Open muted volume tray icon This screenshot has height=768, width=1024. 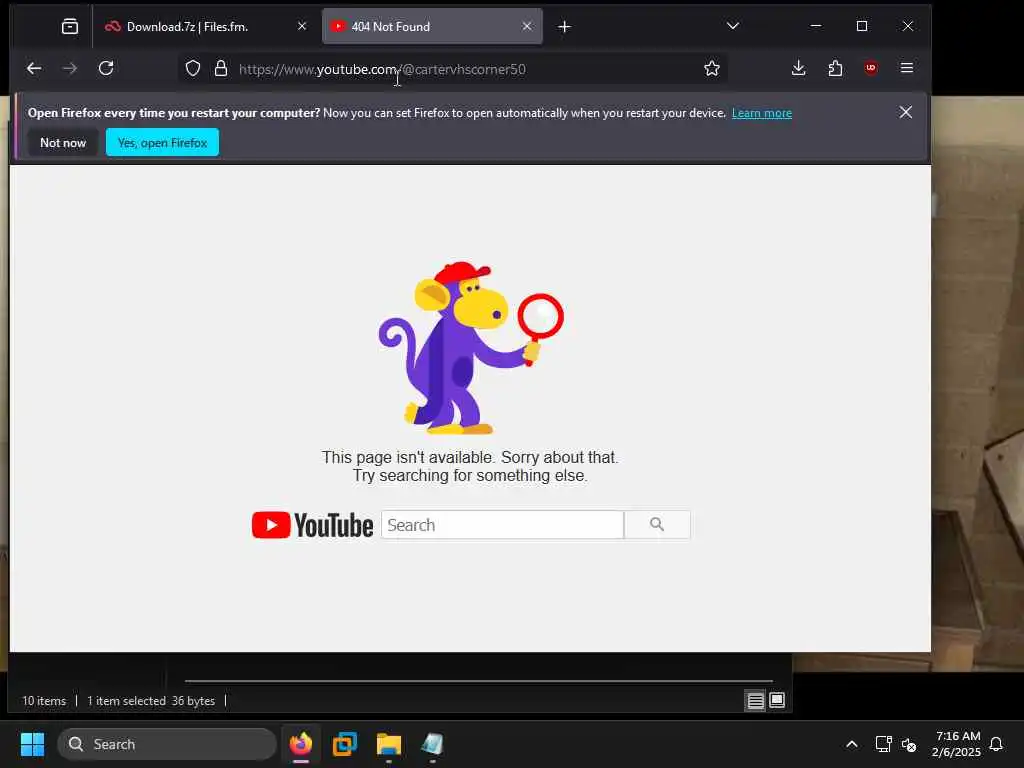909,744
